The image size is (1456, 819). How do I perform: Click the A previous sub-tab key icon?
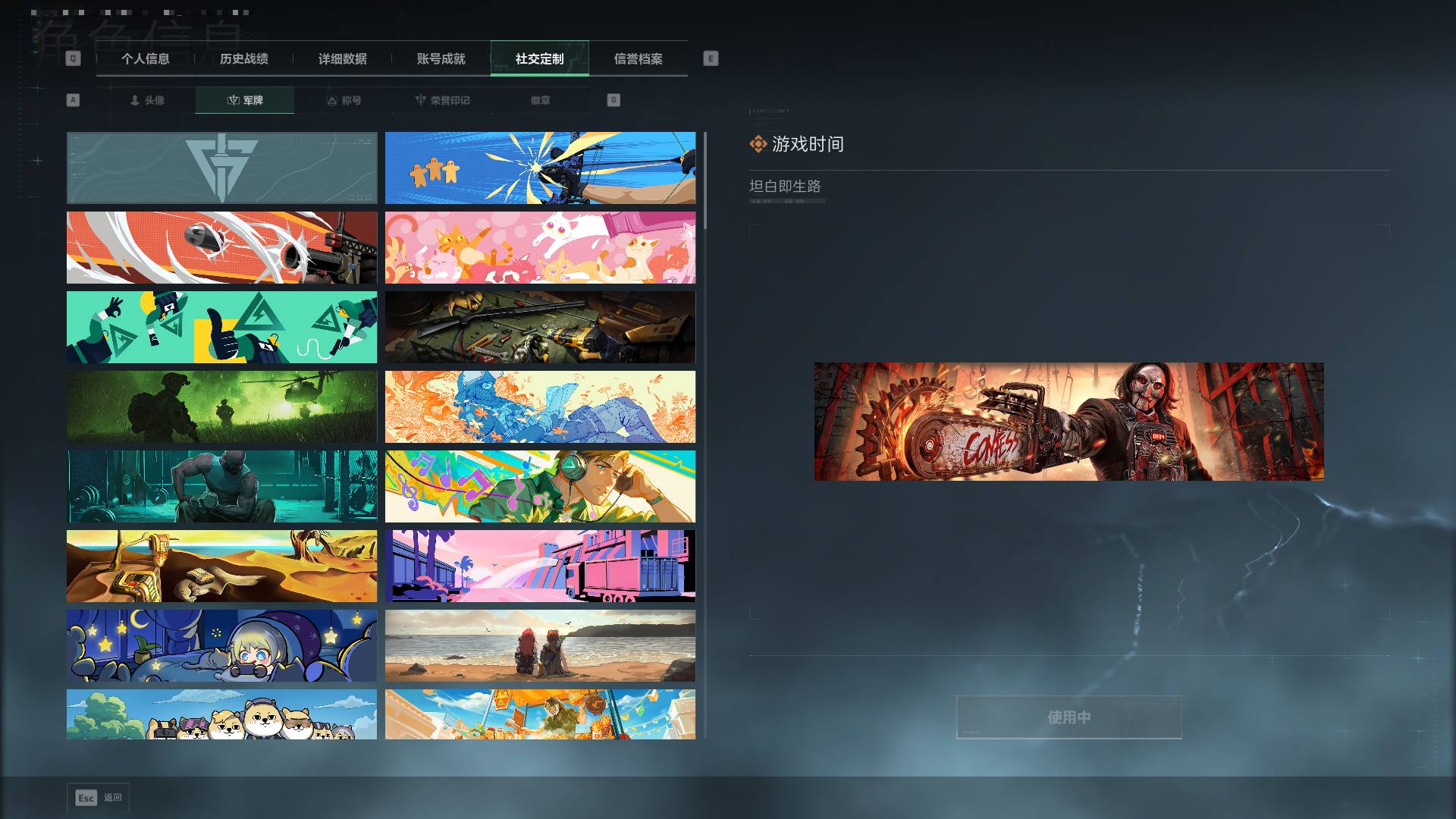(x=73, y=100)
